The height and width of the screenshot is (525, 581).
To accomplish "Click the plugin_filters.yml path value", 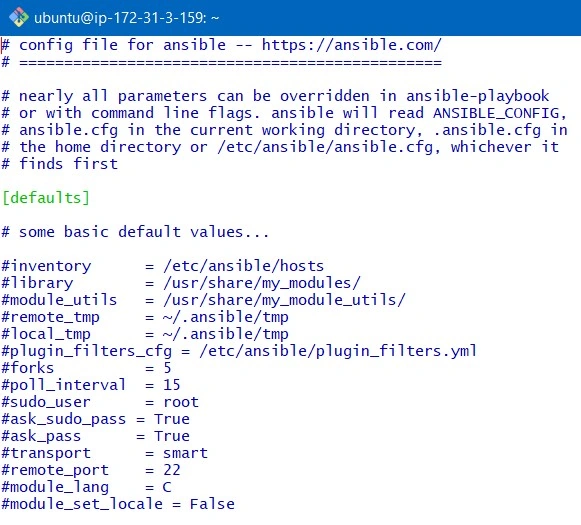I will (338, 351).
